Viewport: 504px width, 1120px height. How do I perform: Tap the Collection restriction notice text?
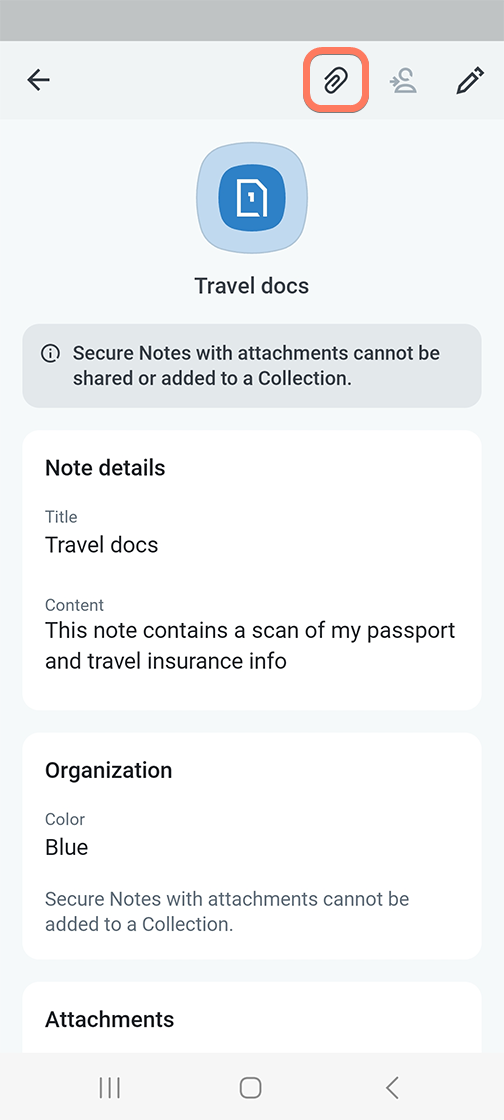coord(227,911)
